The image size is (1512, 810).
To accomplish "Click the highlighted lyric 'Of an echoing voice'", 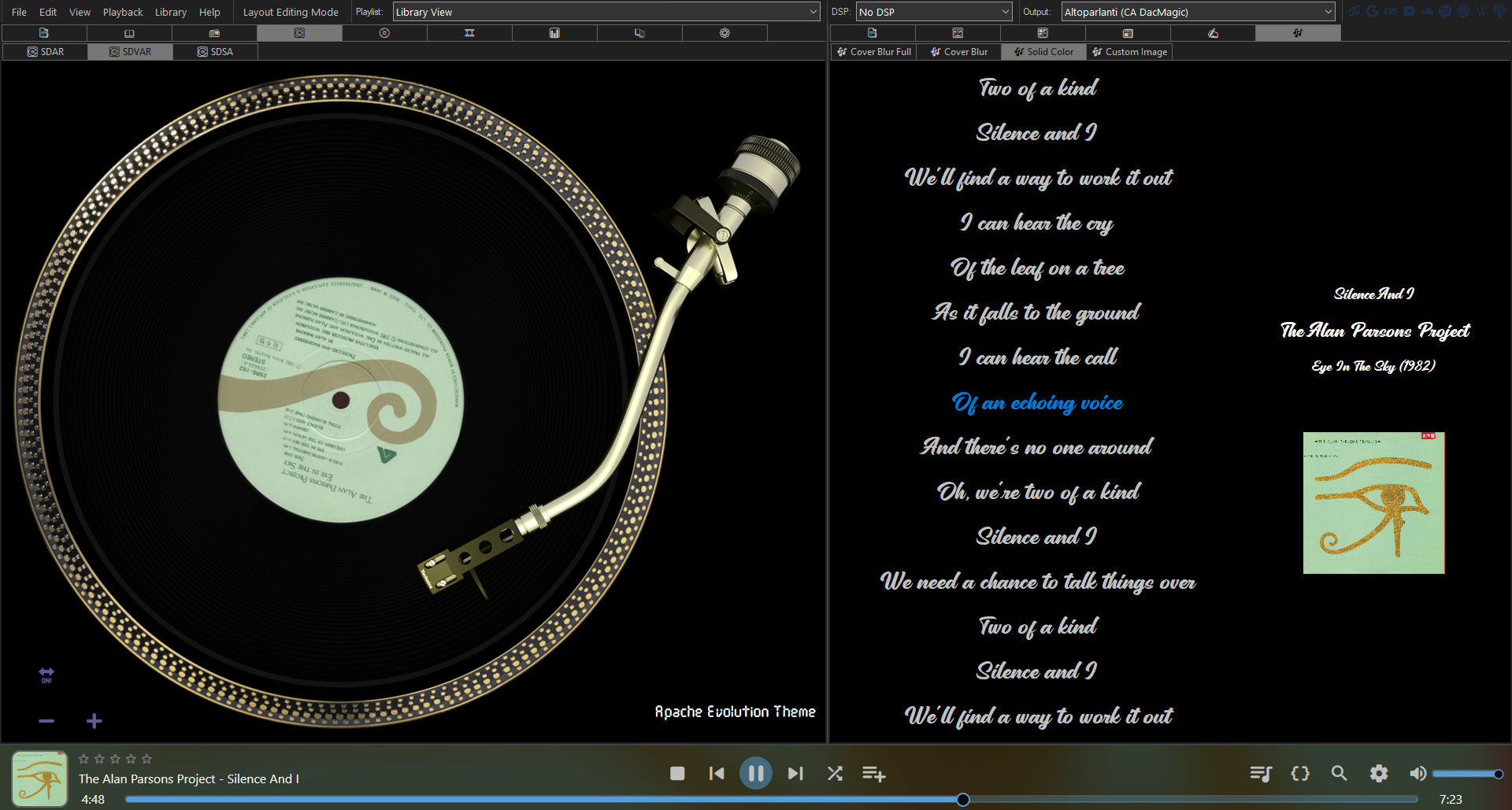I will 1037,403.
